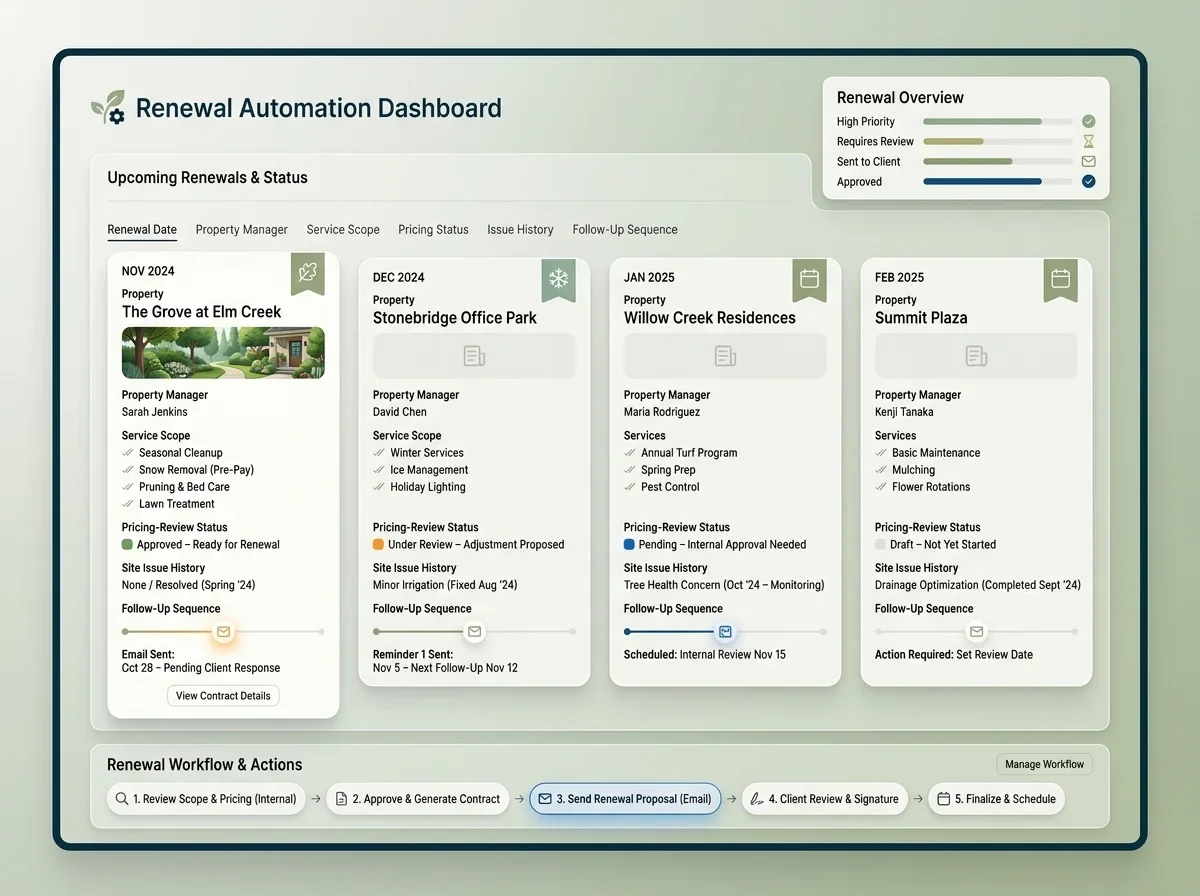Click the Holiday Lighting check mark
The image size is (1200, 896).
[379, 487]
